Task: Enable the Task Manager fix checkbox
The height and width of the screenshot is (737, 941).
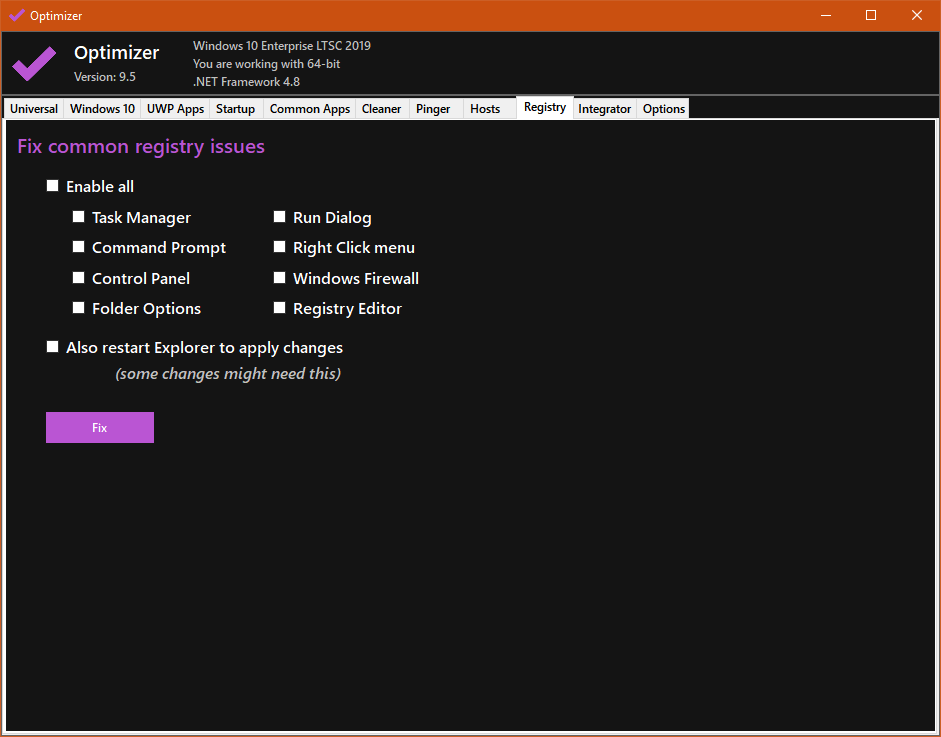Action: pos(79,217)
